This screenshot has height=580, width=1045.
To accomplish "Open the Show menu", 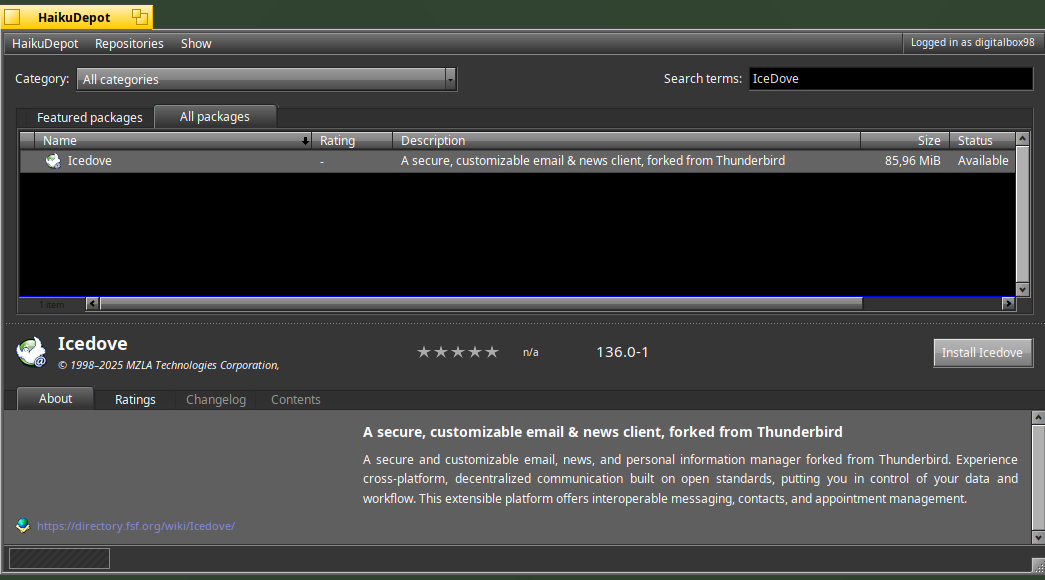I will 196,43.
